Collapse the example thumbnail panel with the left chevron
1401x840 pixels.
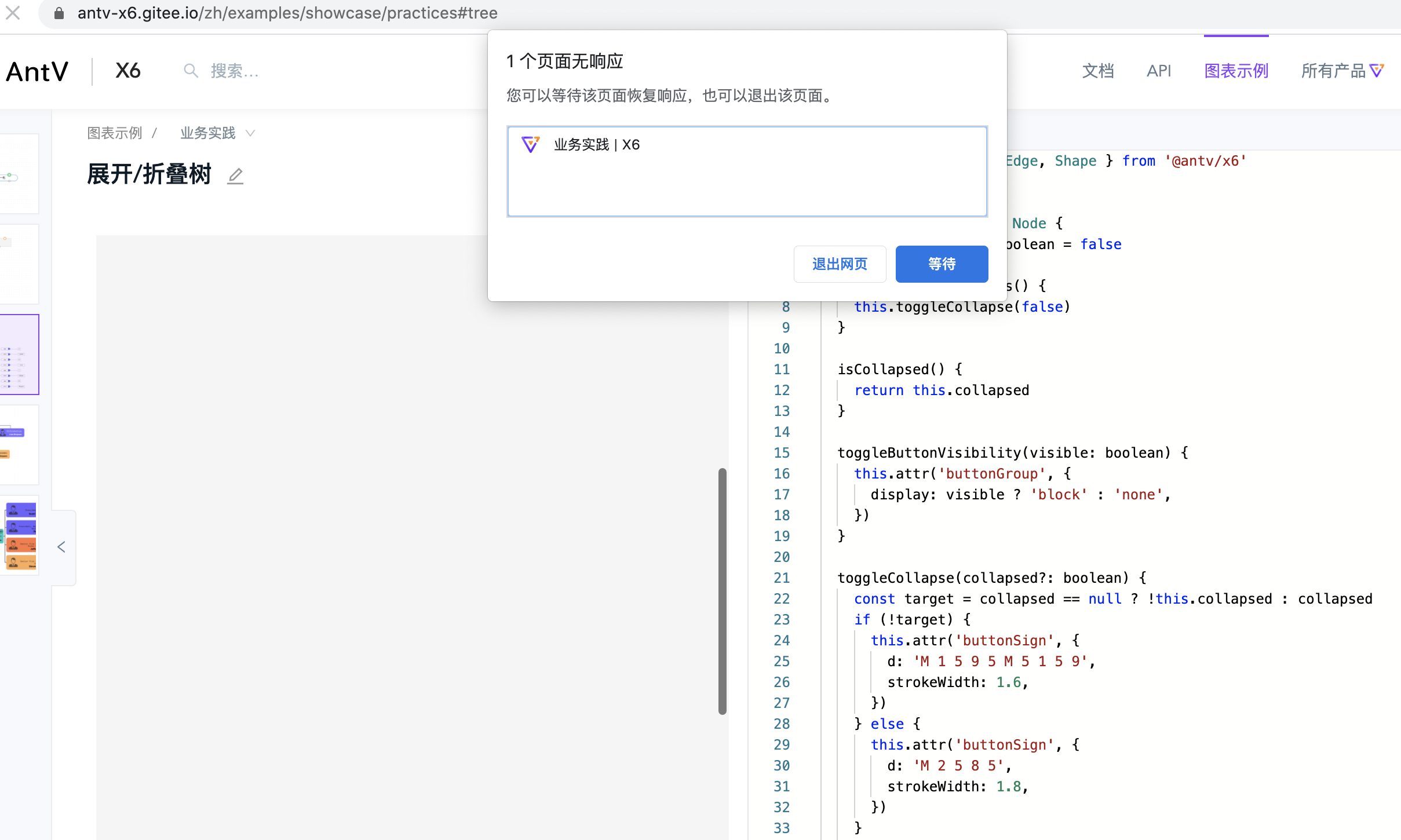click(x=61, y=546)
